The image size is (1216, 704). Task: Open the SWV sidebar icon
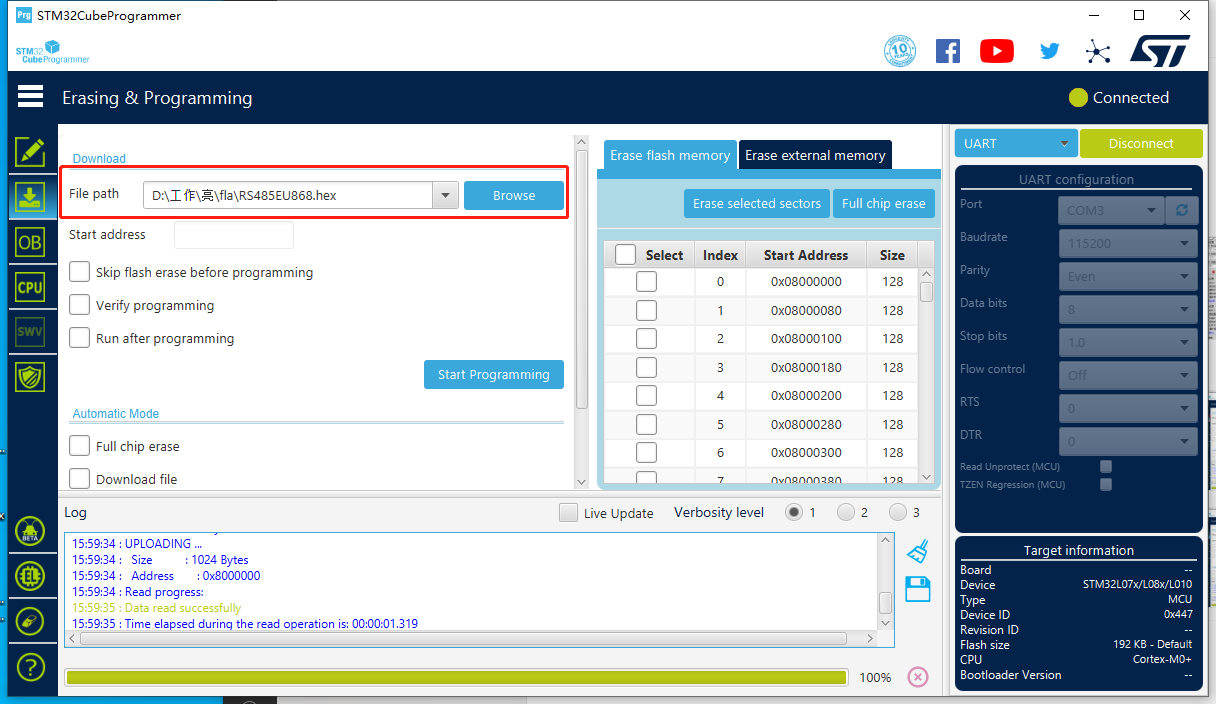[x=30, y=331]
